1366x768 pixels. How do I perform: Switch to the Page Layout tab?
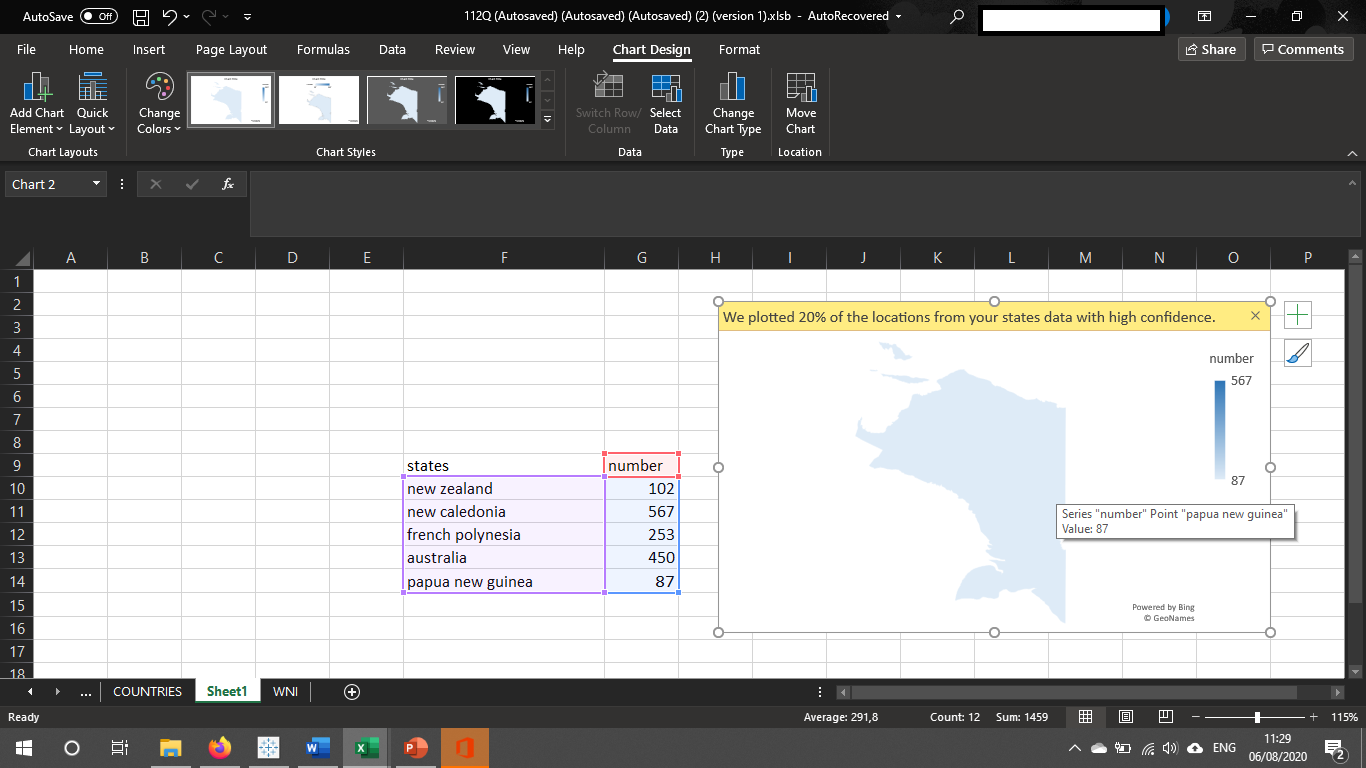[x=231, y=49]
